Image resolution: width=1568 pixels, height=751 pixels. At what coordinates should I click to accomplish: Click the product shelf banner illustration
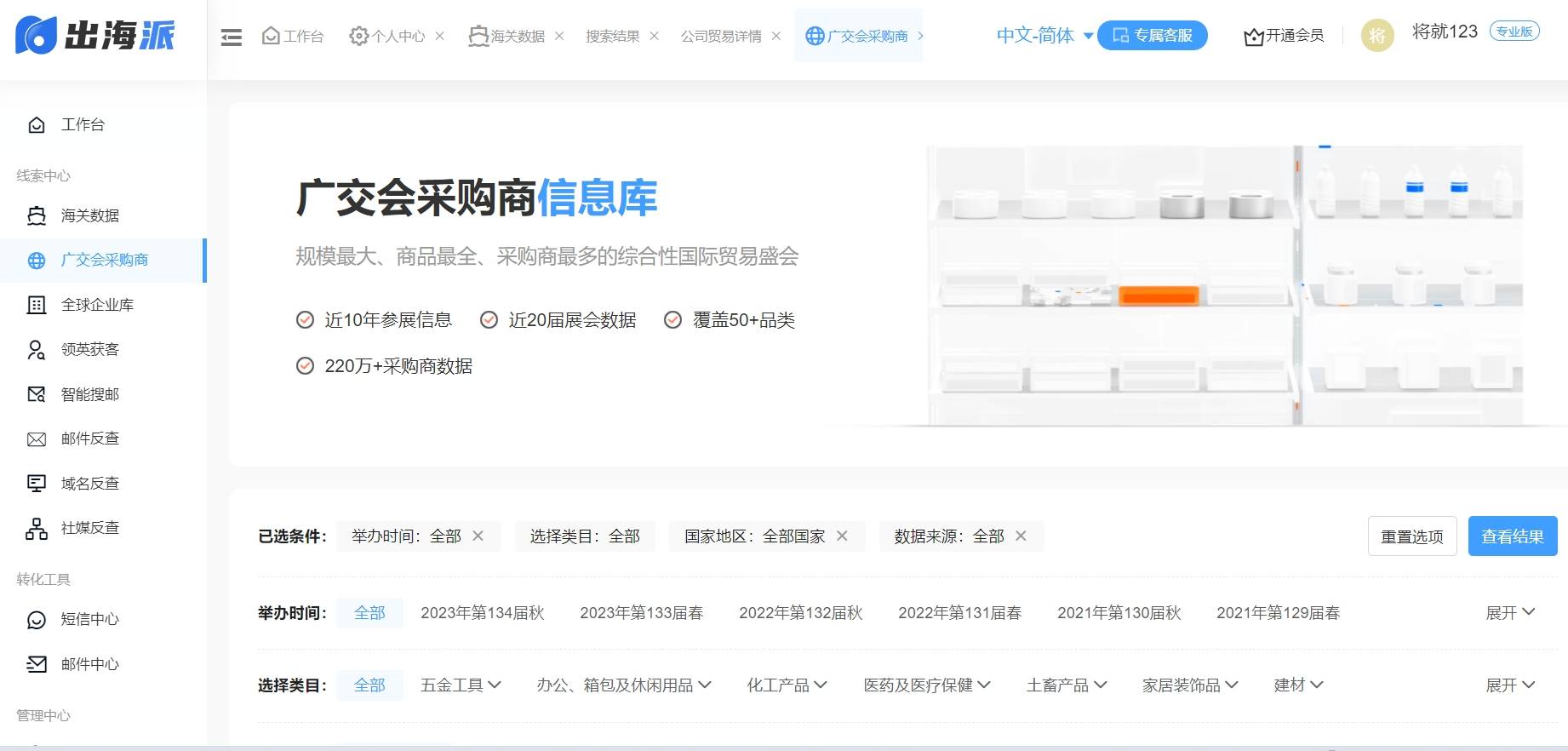coord(1226,285)
